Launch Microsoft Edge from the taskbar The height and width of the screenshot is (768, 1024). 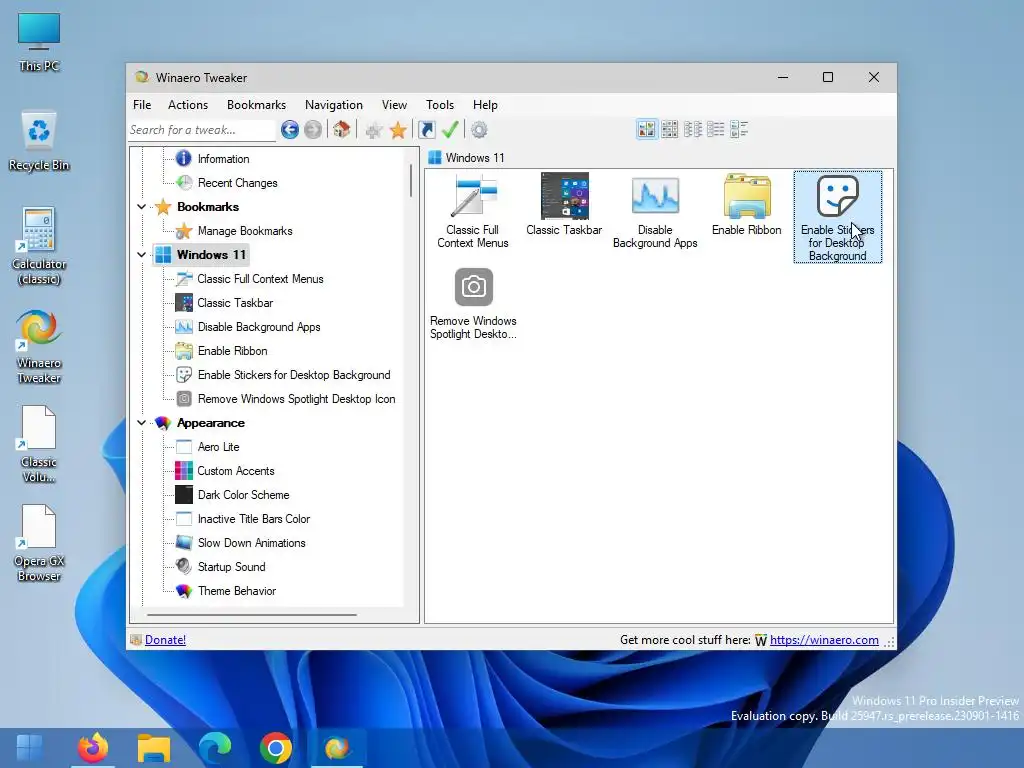click(x=215, y=748)
